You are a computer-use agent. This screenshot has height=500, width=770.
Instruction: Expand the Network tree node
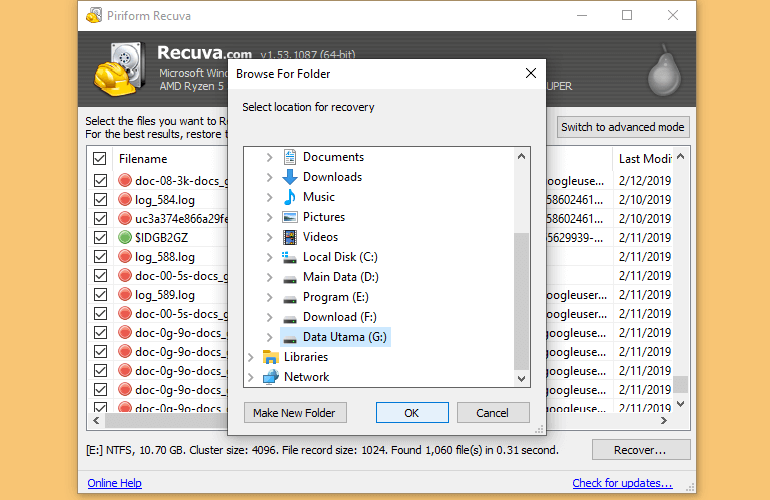(250, 377)
